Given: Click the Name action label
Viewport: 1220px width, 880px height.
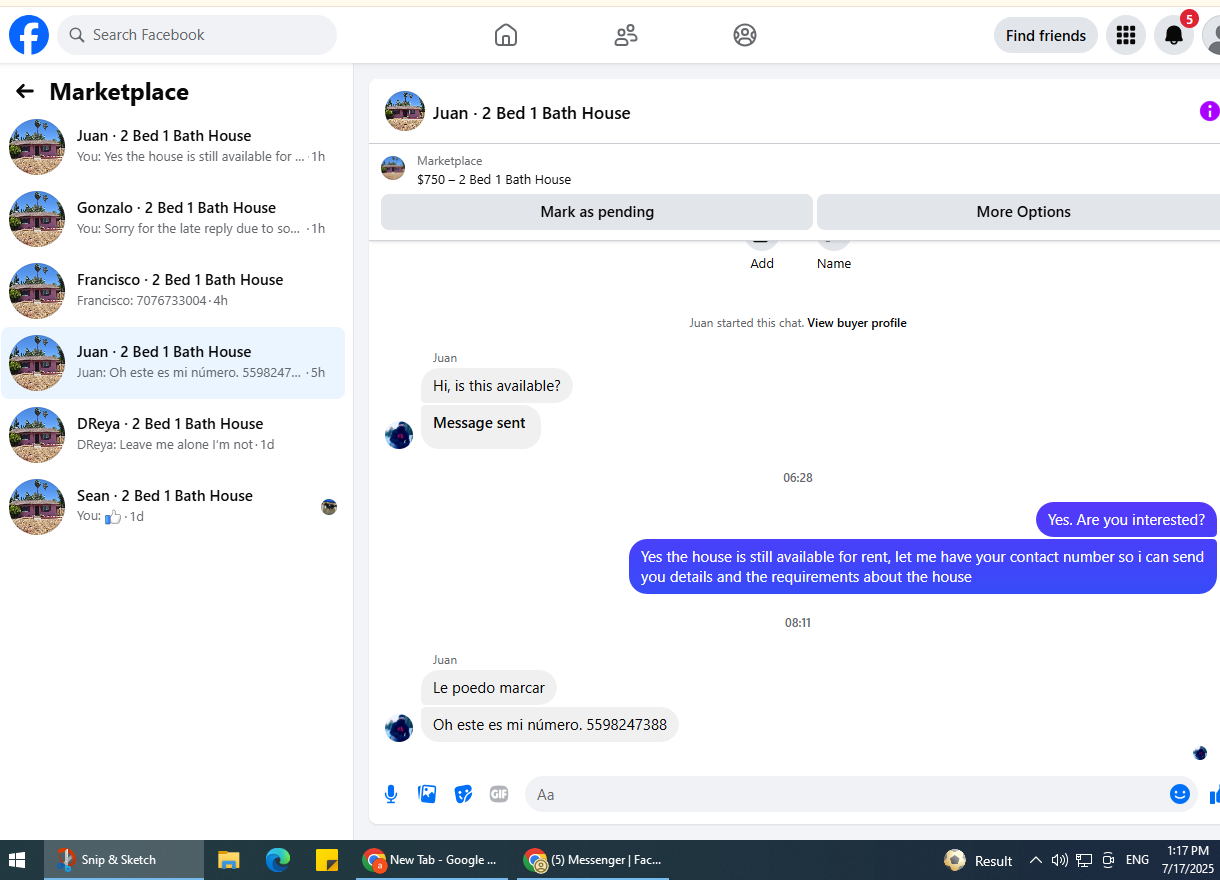Looking at the screenshot, I should click(834, 264).
